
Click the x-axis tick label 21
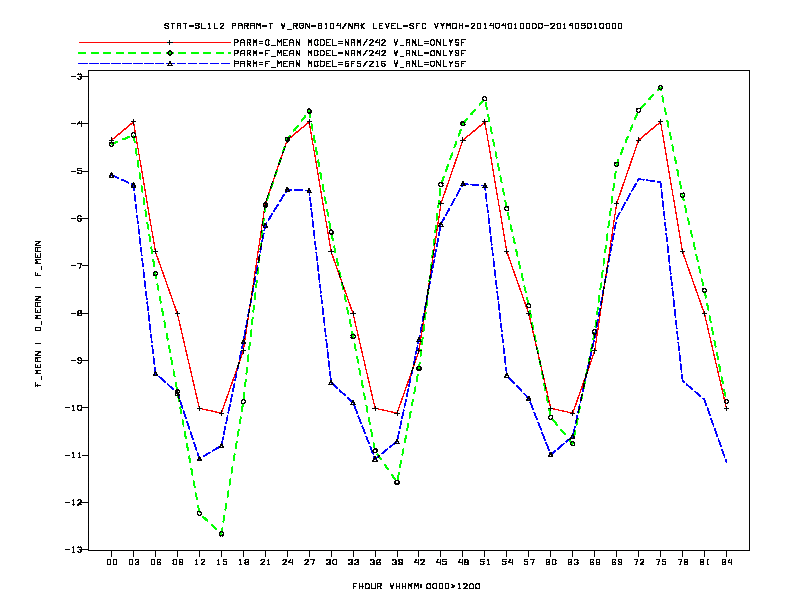pos(265,562)
